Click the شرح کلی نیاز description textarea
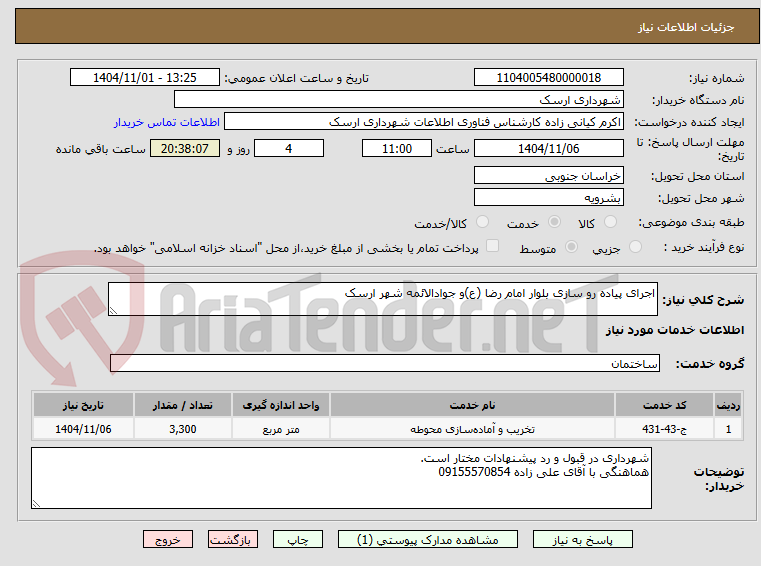 pyautogui.click(x=382, y=299)
